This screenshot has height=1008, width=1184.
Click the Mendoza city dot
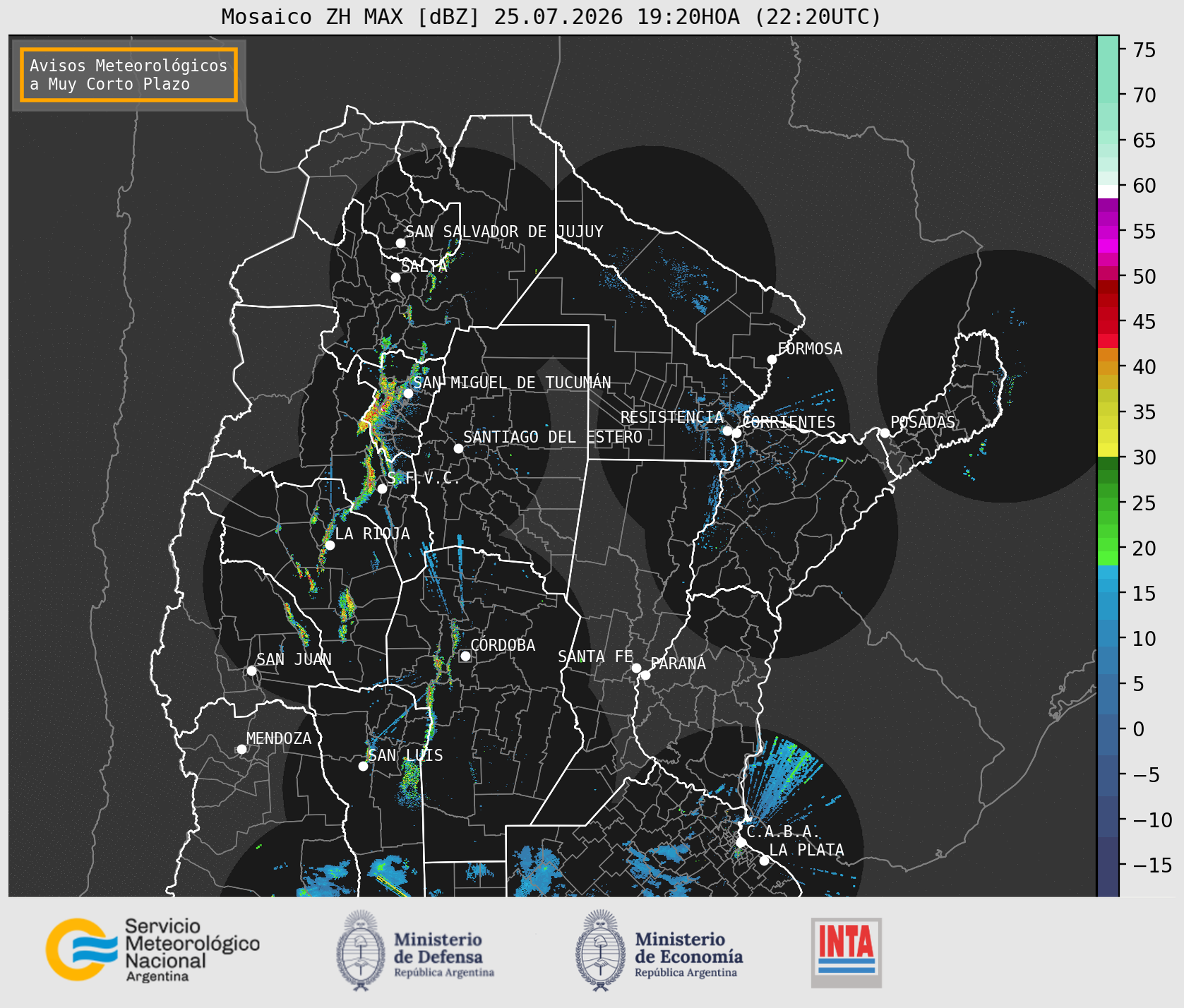coord(241,749)
